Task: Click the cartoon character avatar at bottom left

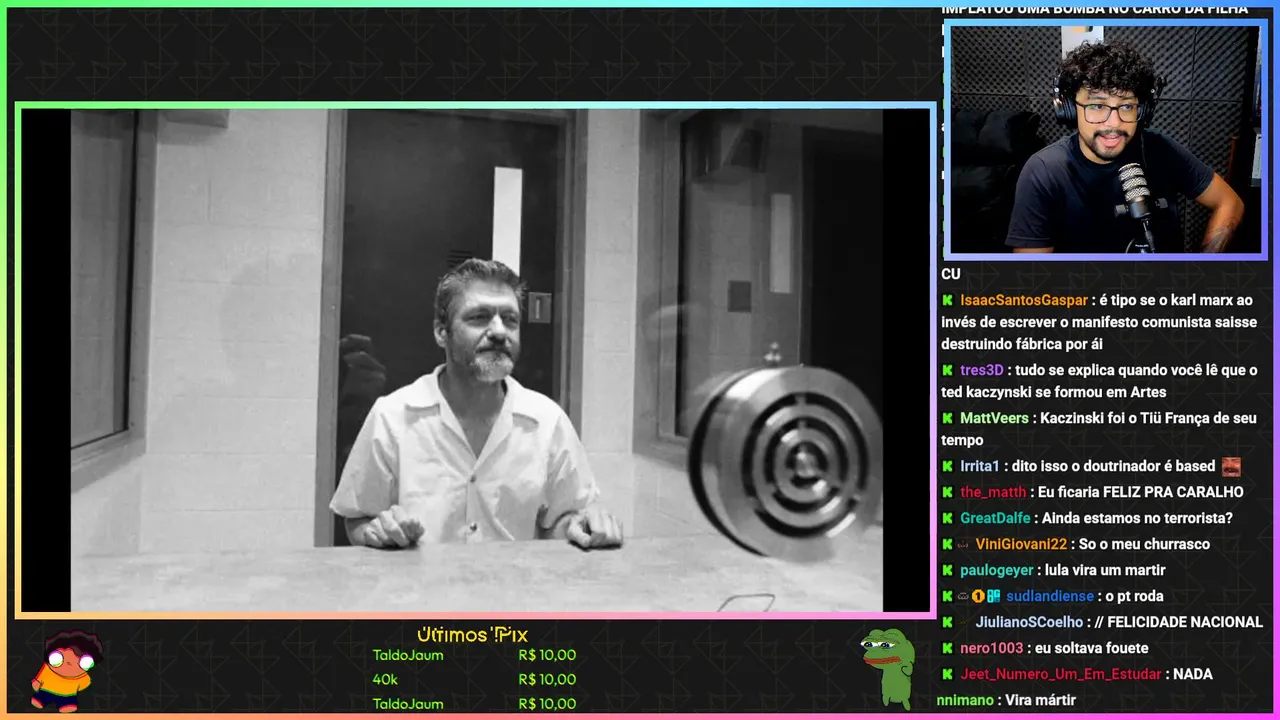Action: (65, 670)
